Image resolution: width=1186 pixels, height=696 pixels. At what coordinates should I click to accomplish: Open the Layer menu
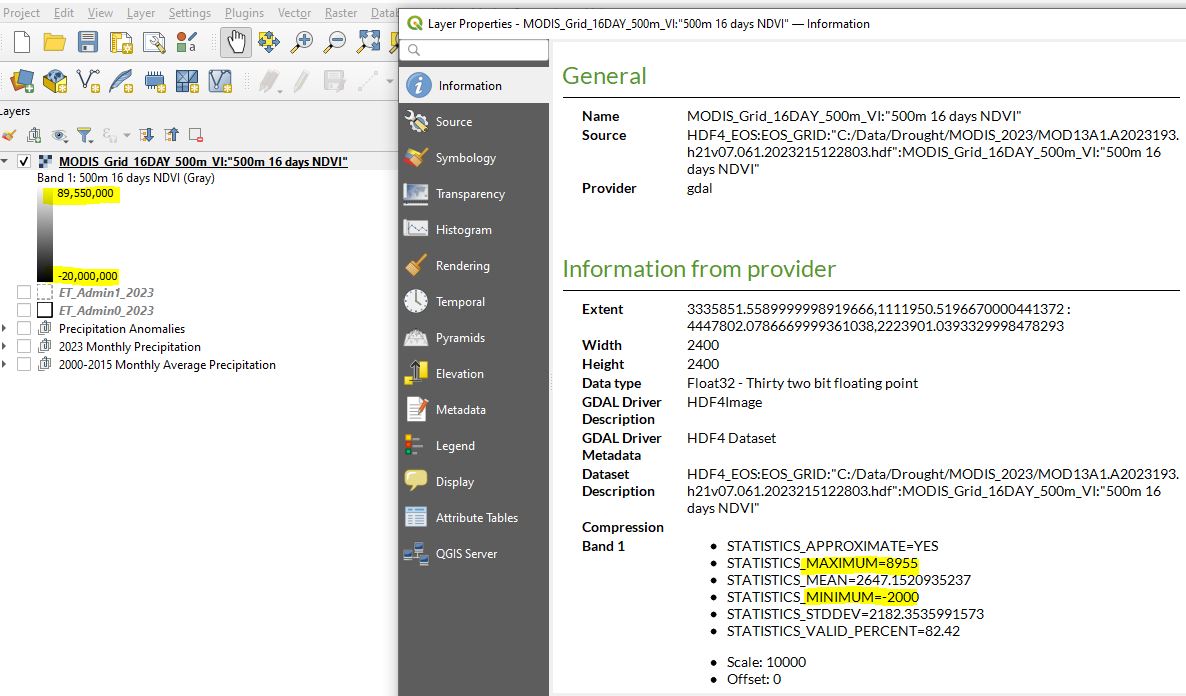(x=141, y=13)
